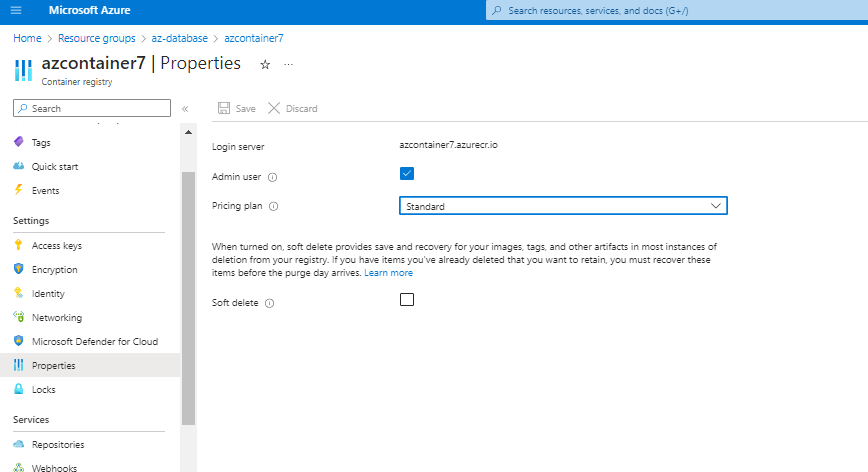Select Properties in the sidebar
Viewport: 868px width, 472px height.
tap(90, 365)
